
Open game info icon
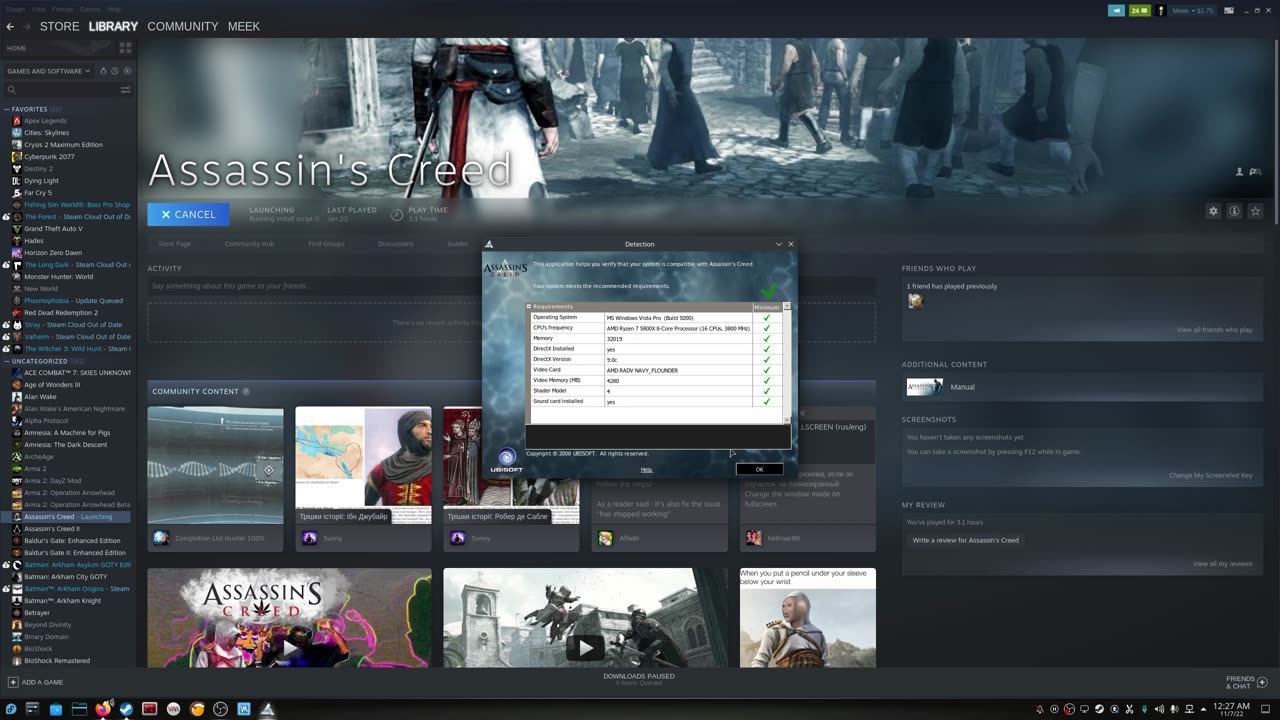(1234, 211)
